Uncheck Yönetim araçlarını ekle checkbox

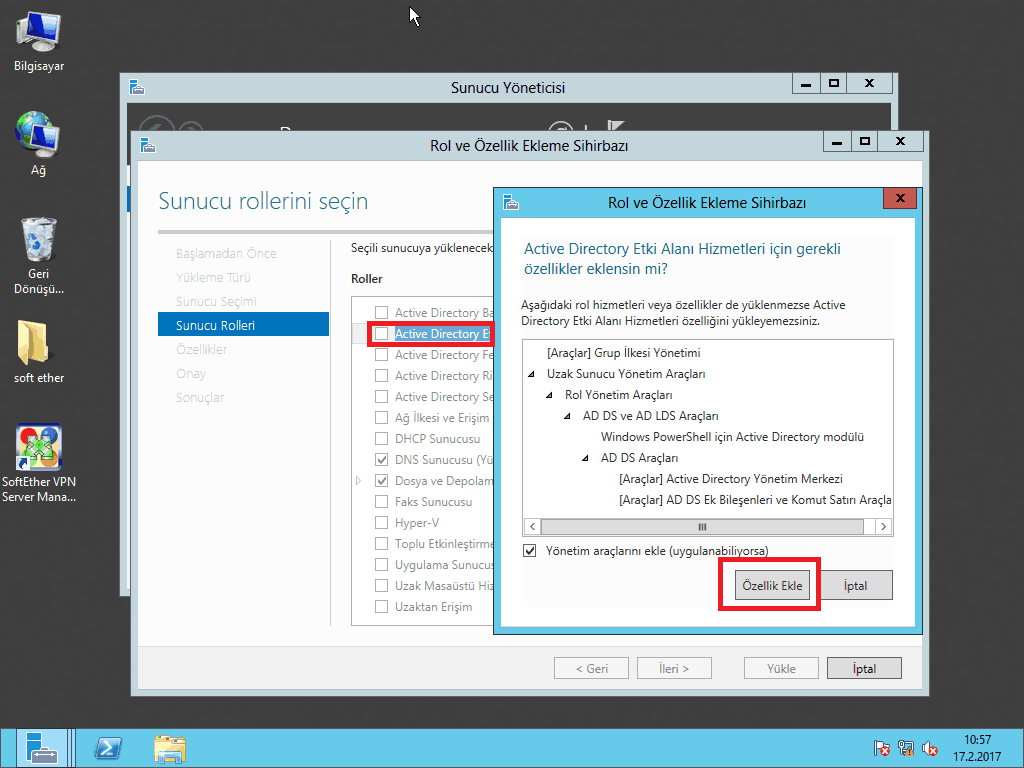(530, 551)
